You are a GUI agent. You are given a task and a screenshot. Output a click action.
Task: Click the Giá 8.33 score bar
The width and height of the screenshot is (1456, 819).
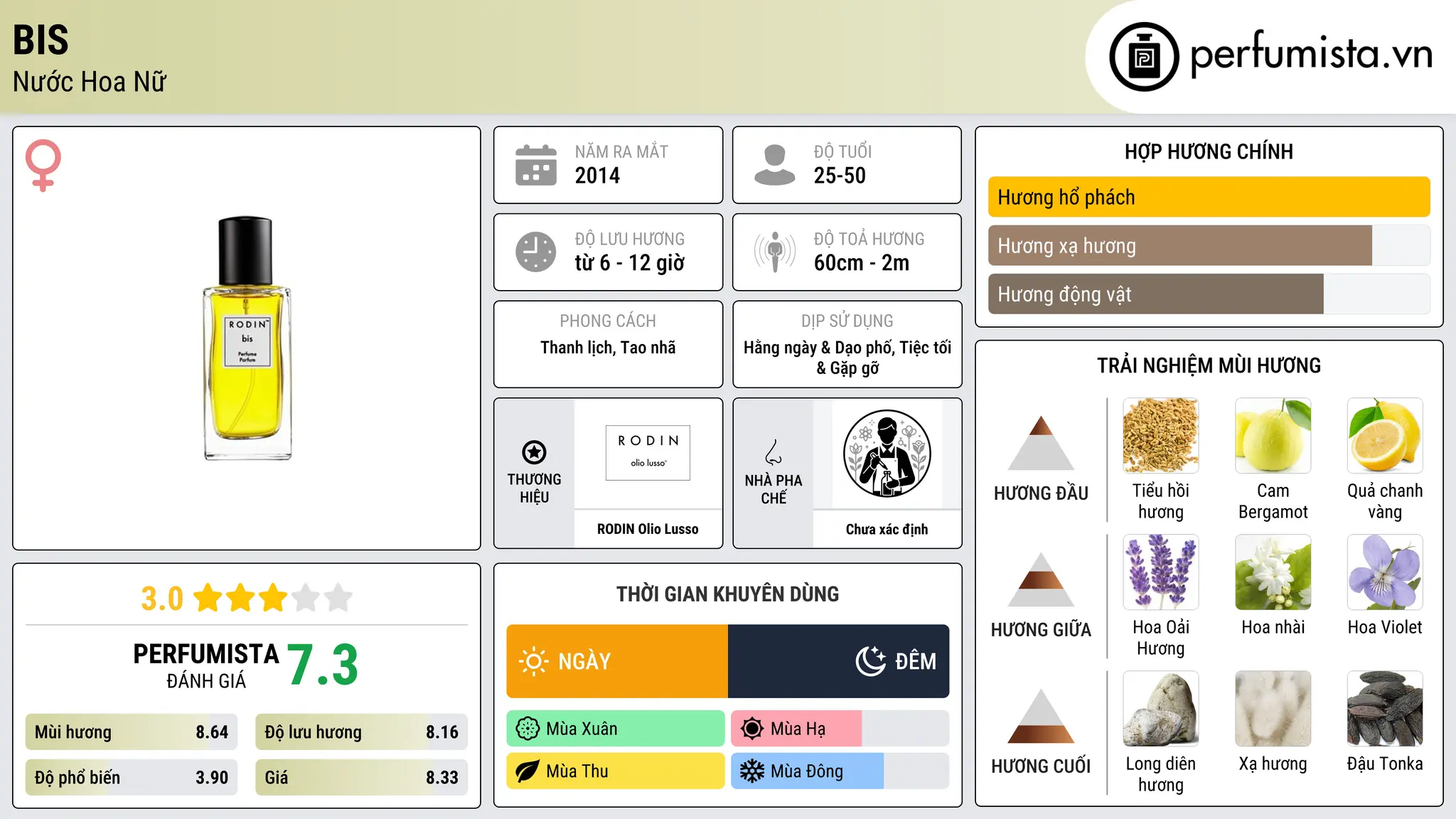(362, 778)
